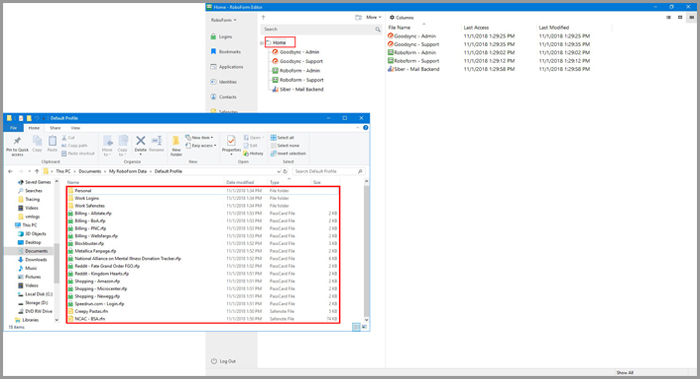Open Easy access dropdown in Explorer ribbon
Image resolution: width=700 pixels, height=379 pixels.
click(x=201, y=146)
